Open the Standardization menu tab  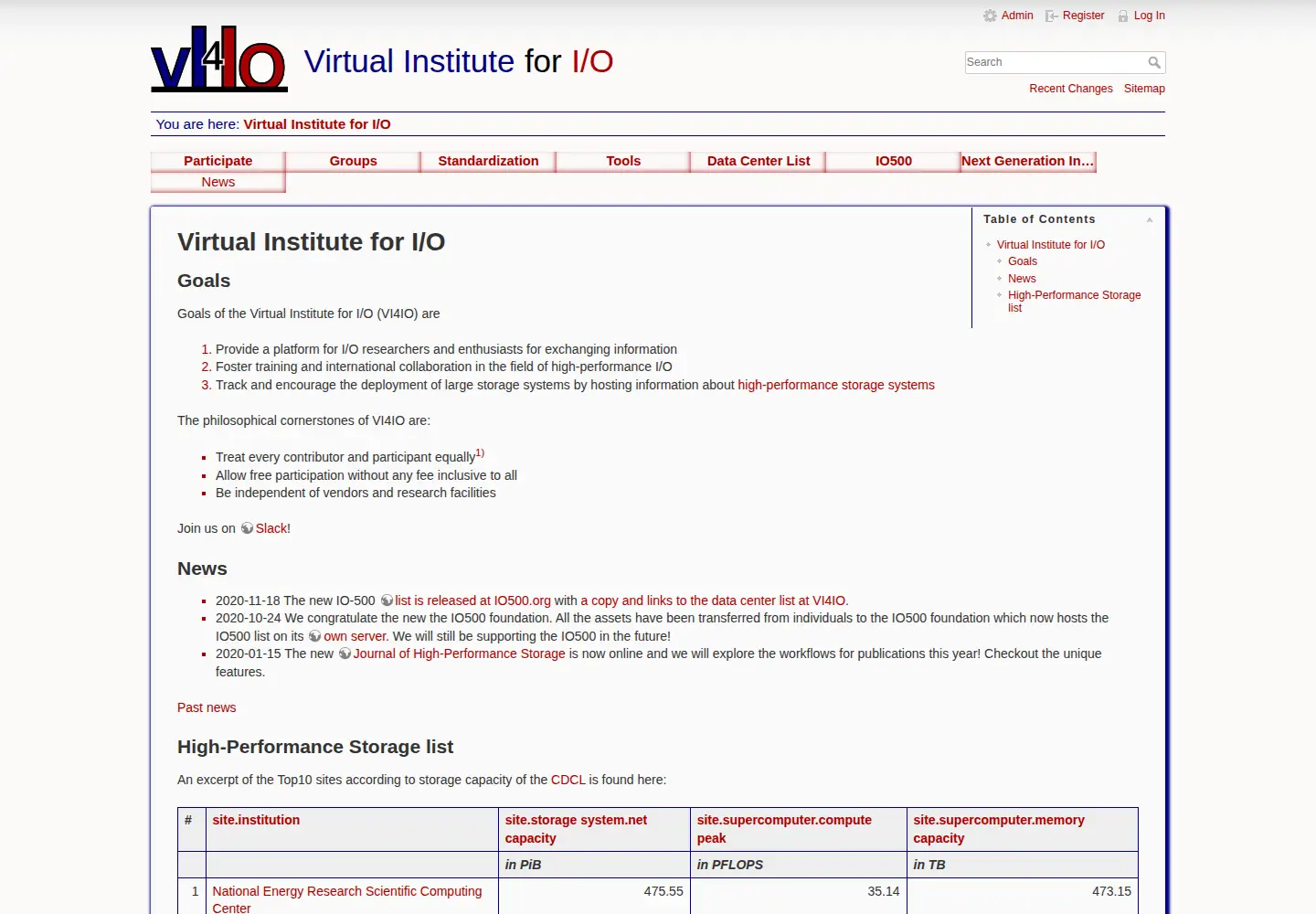click(489, 161)
